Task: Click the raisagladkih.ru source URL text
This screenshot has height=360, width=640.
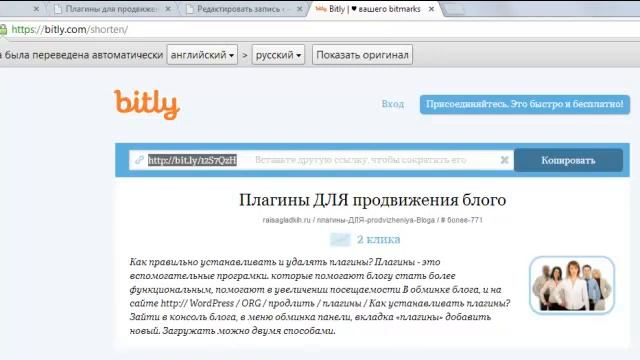Action: point(372,220)
